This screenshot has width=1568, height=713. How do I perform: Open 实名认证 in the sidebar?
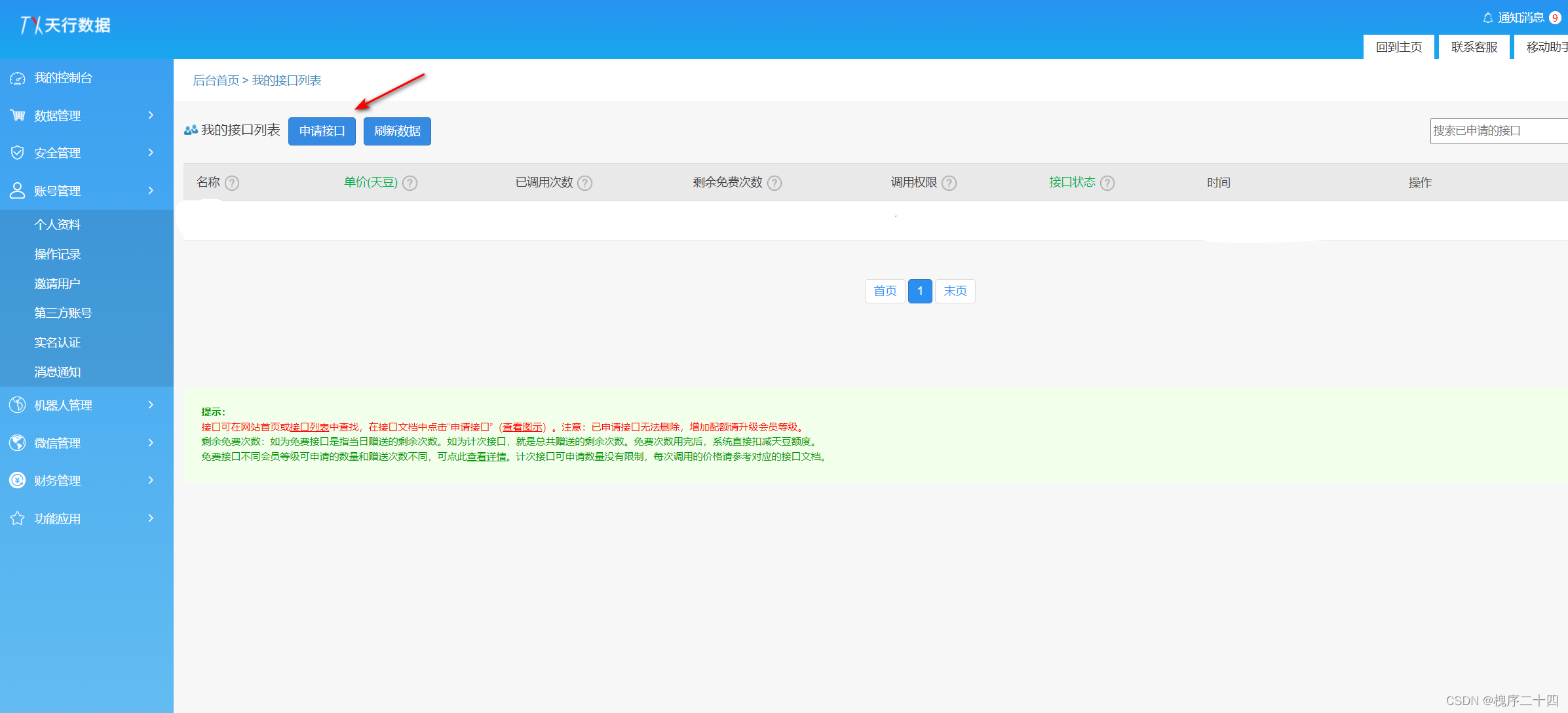[x=58, y=343]
